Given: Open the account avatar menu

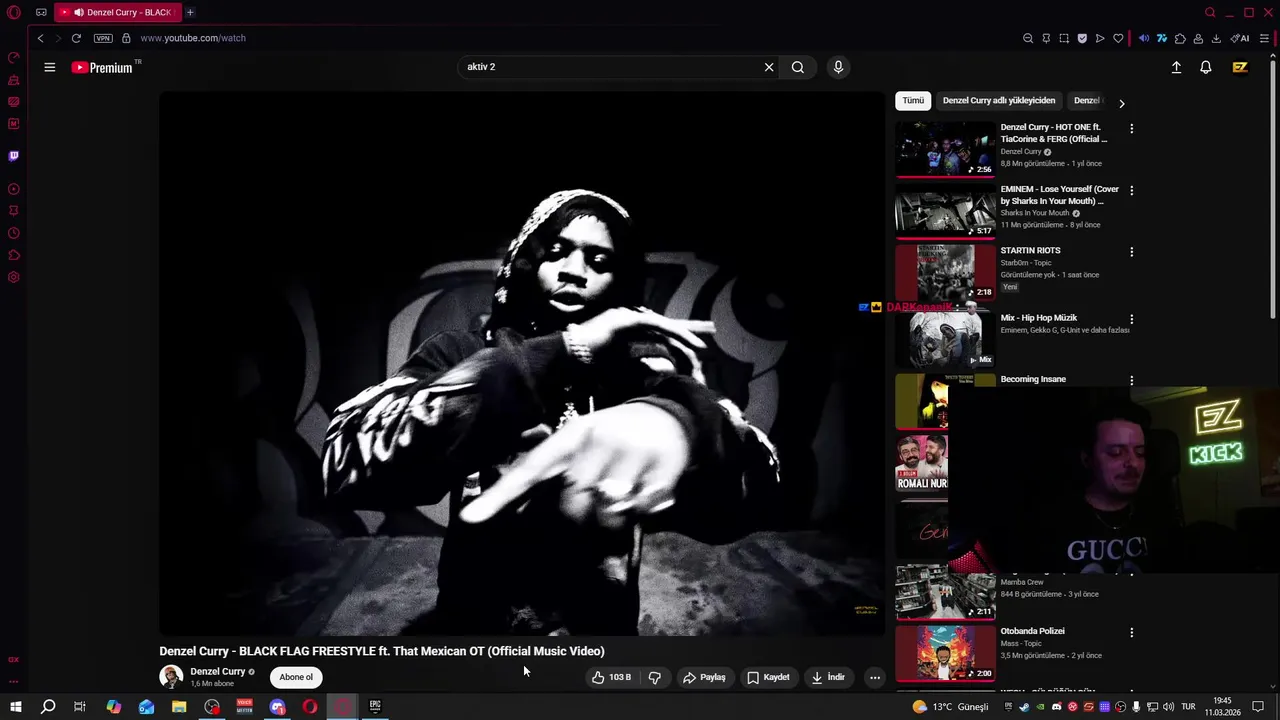Looking at the screenshot, I should point(1240,67).
